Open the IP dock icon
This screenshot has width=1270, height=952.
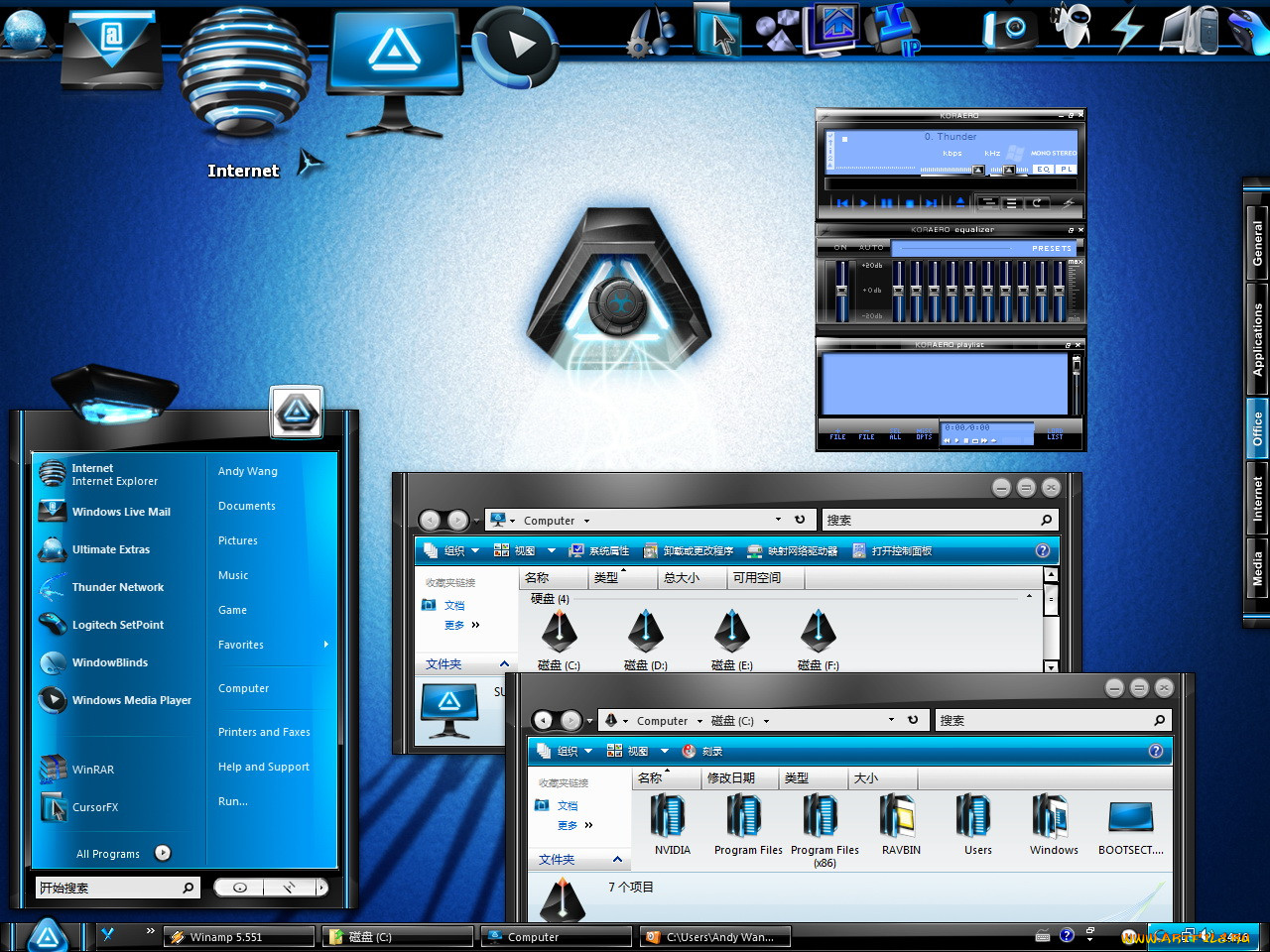coord(893,30)
